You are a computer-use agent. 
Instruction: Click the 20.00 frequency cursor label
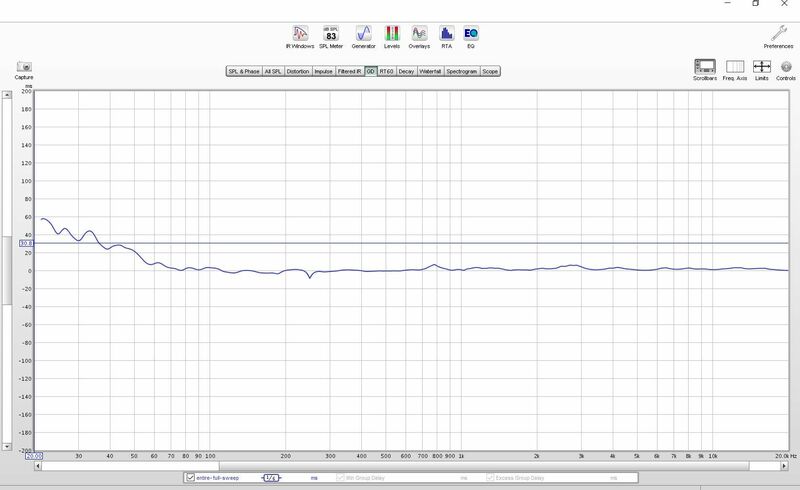point(34,456)
